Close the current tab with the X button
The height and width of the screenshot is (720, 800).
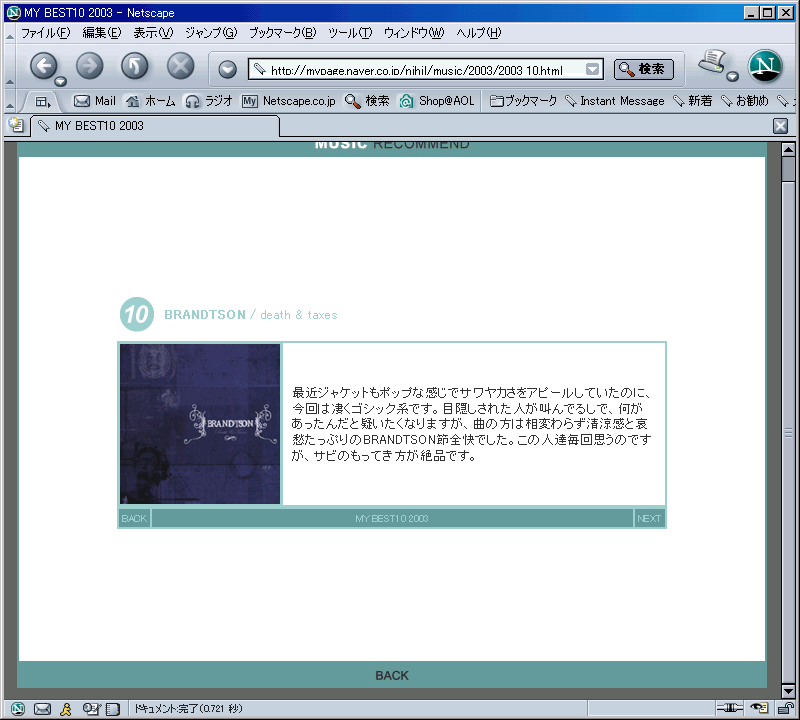(780, 126)
